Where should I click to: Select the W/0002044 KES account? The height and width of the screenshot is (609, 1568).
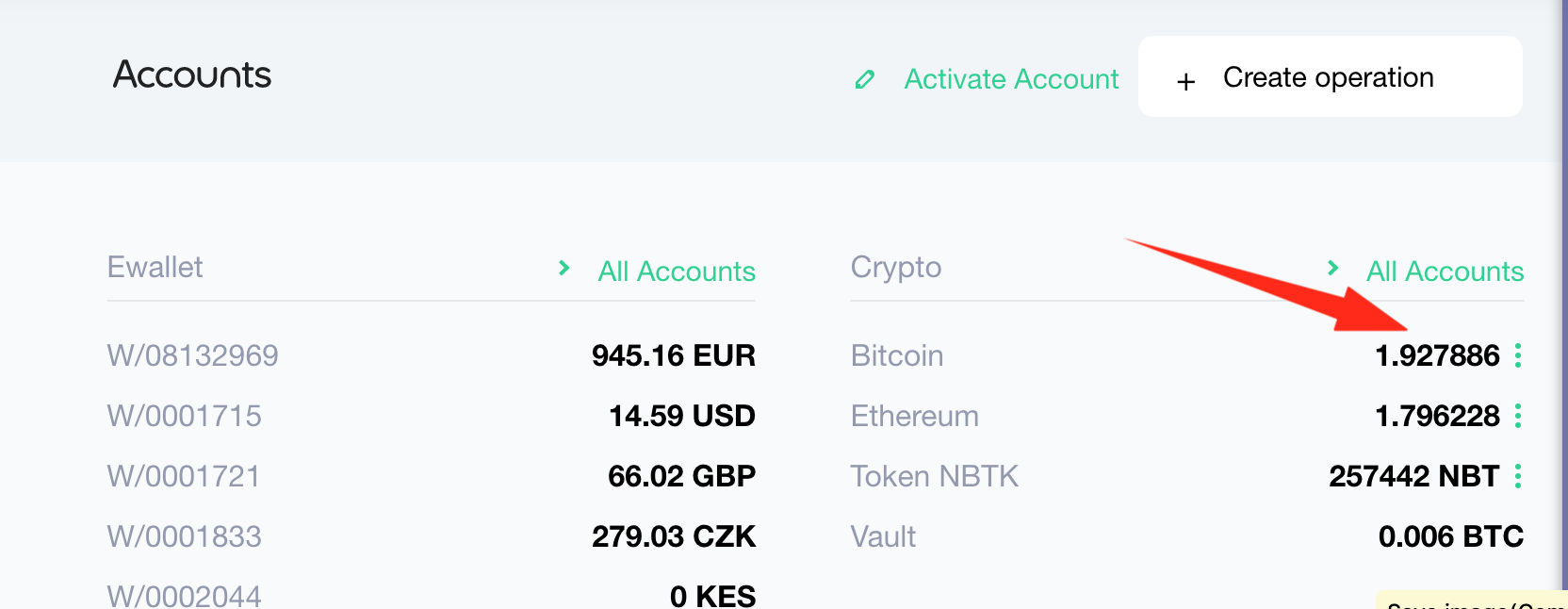pyautogui.click(x=432, y=595)
